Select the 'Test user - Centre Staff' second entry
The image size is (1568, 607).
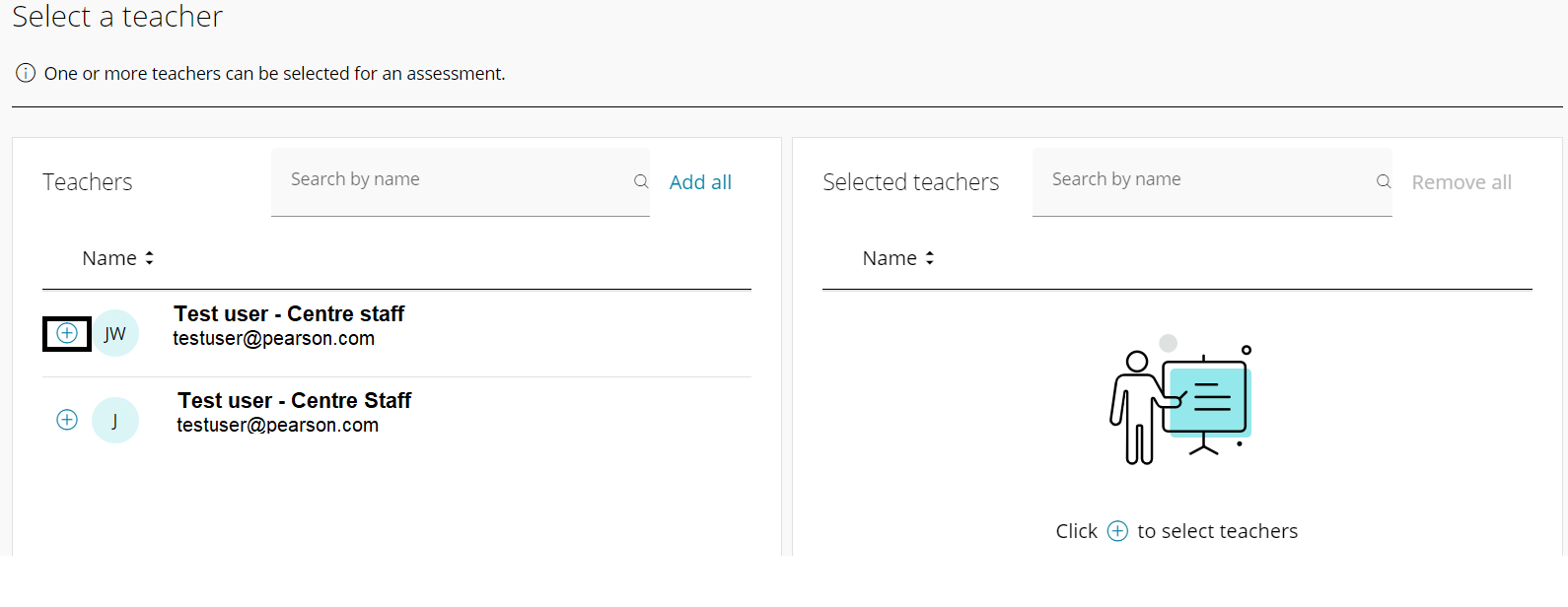click(x=294, y=401)
